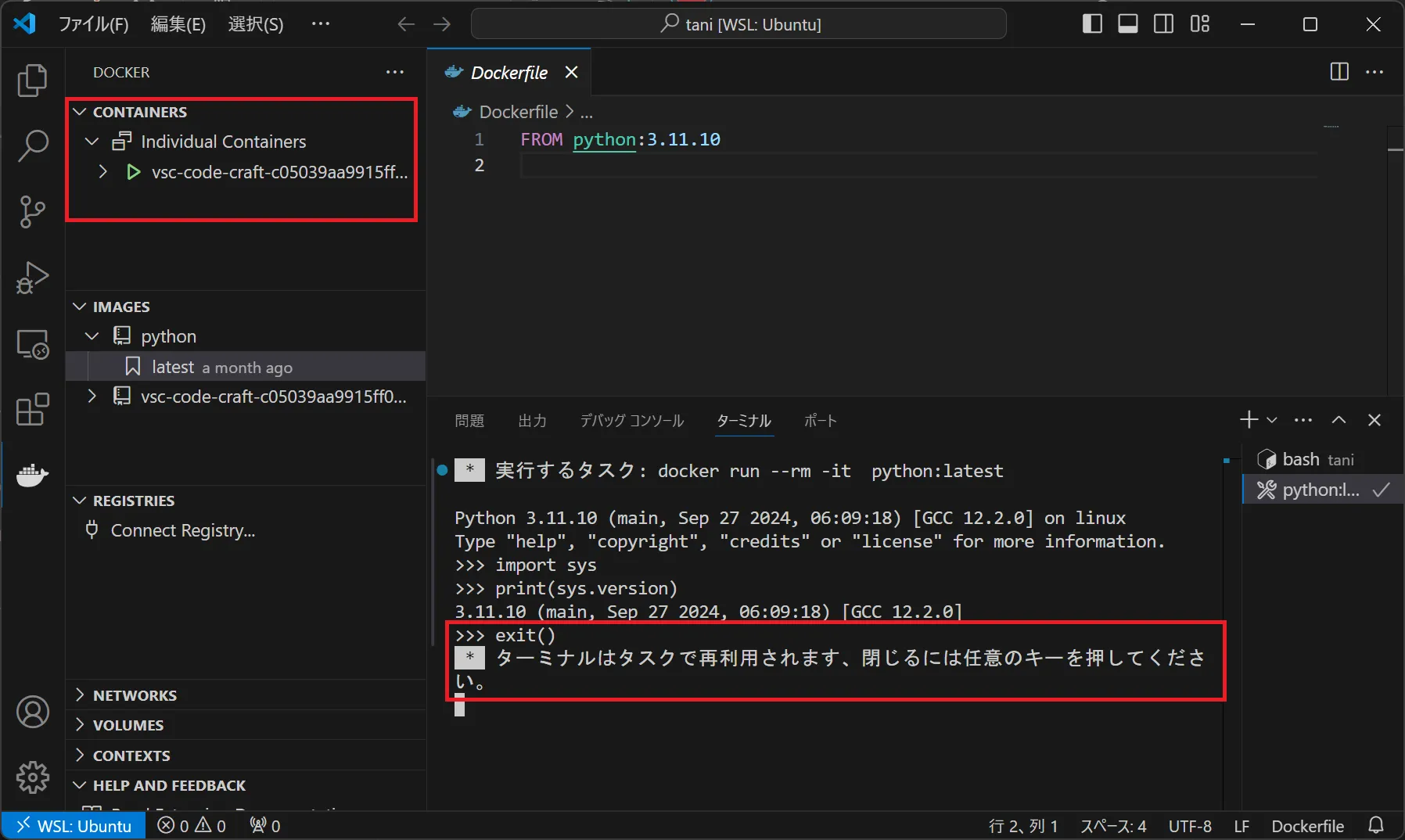Click Connect Registry... link
Viewport: 1405px width, 840px height.
182,530
